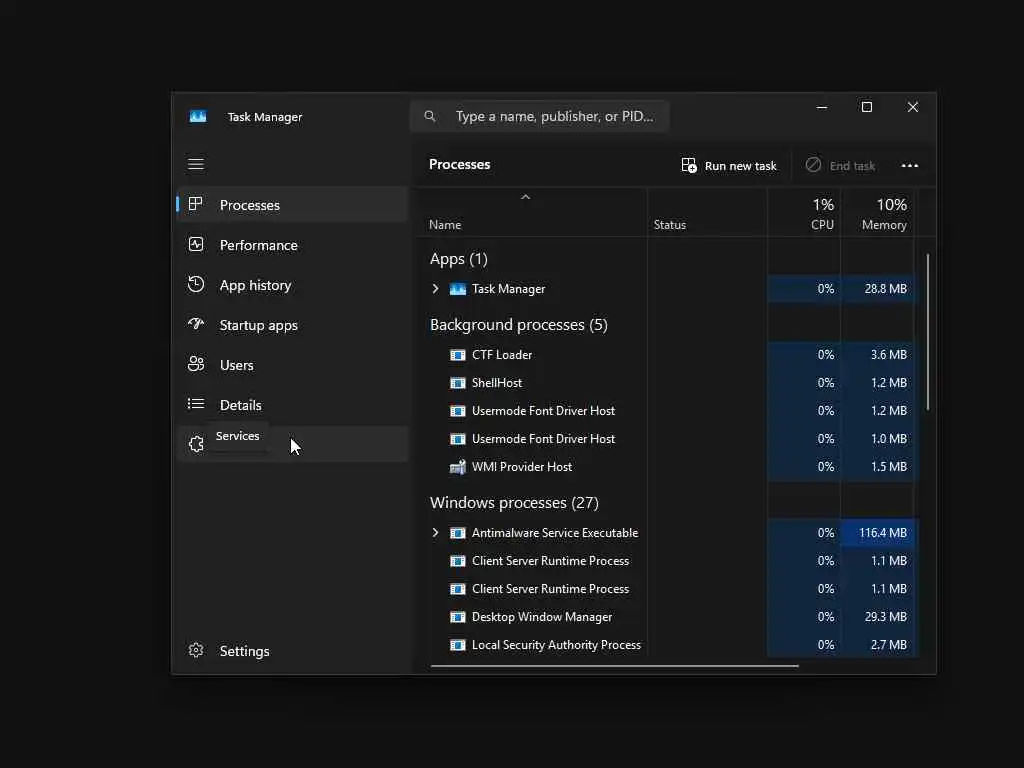Click the 116.4 MB memory value

(x=882, y=533)
